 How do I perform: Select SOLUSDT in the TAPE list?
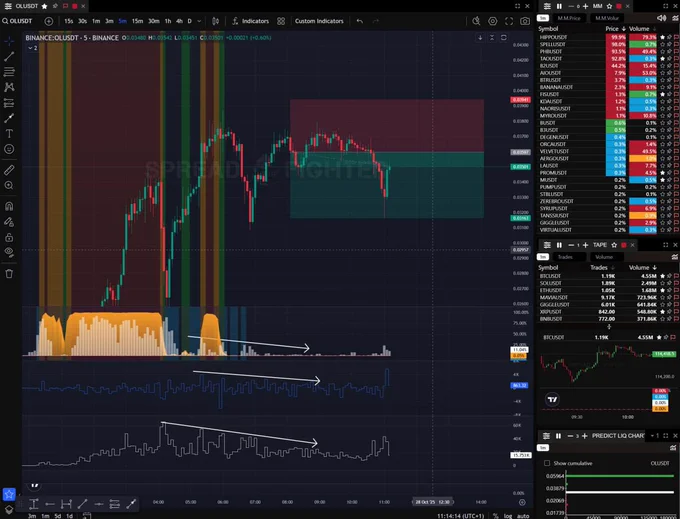[x=550, y=283]
